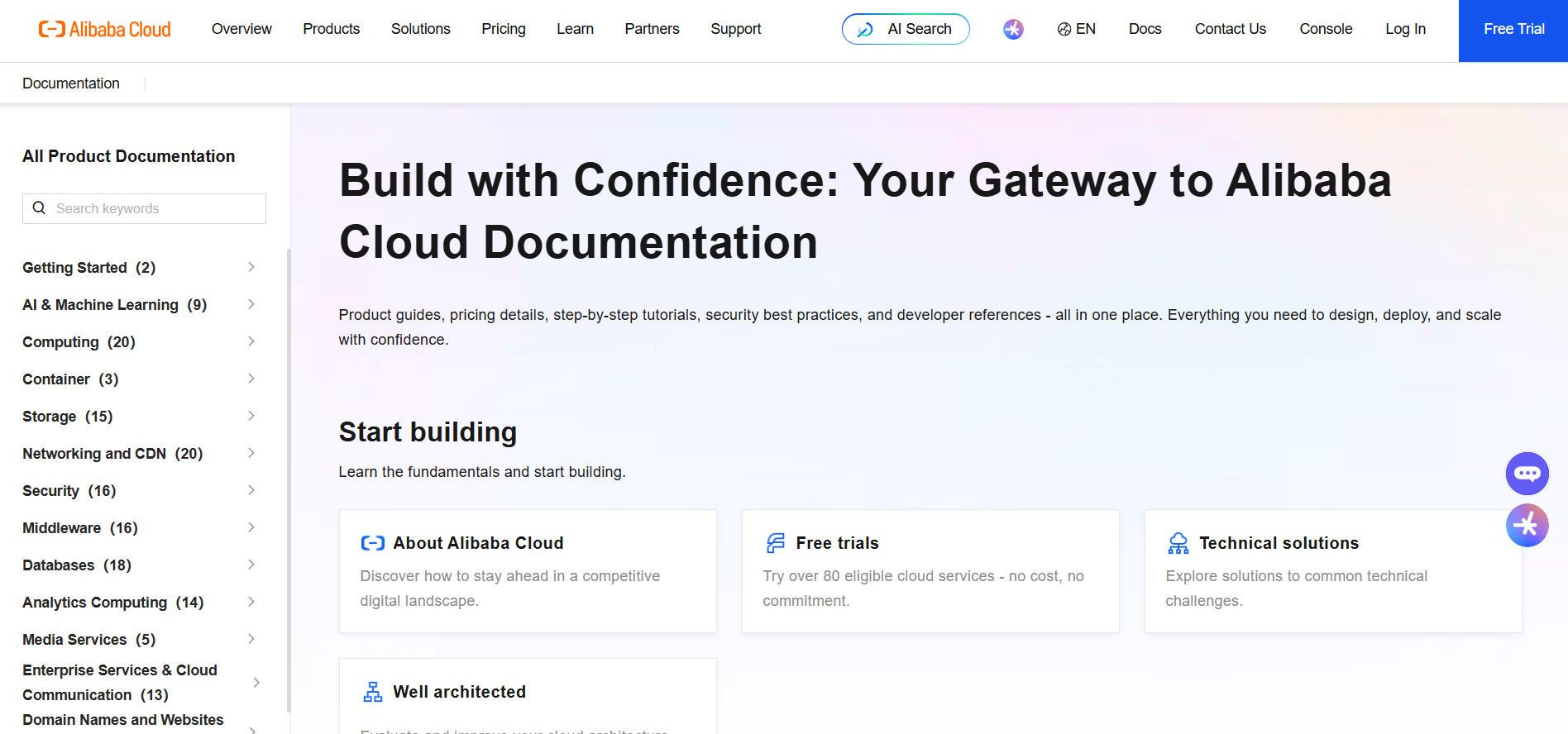Click the Alibaba Cloud logo

coord(104,30)
